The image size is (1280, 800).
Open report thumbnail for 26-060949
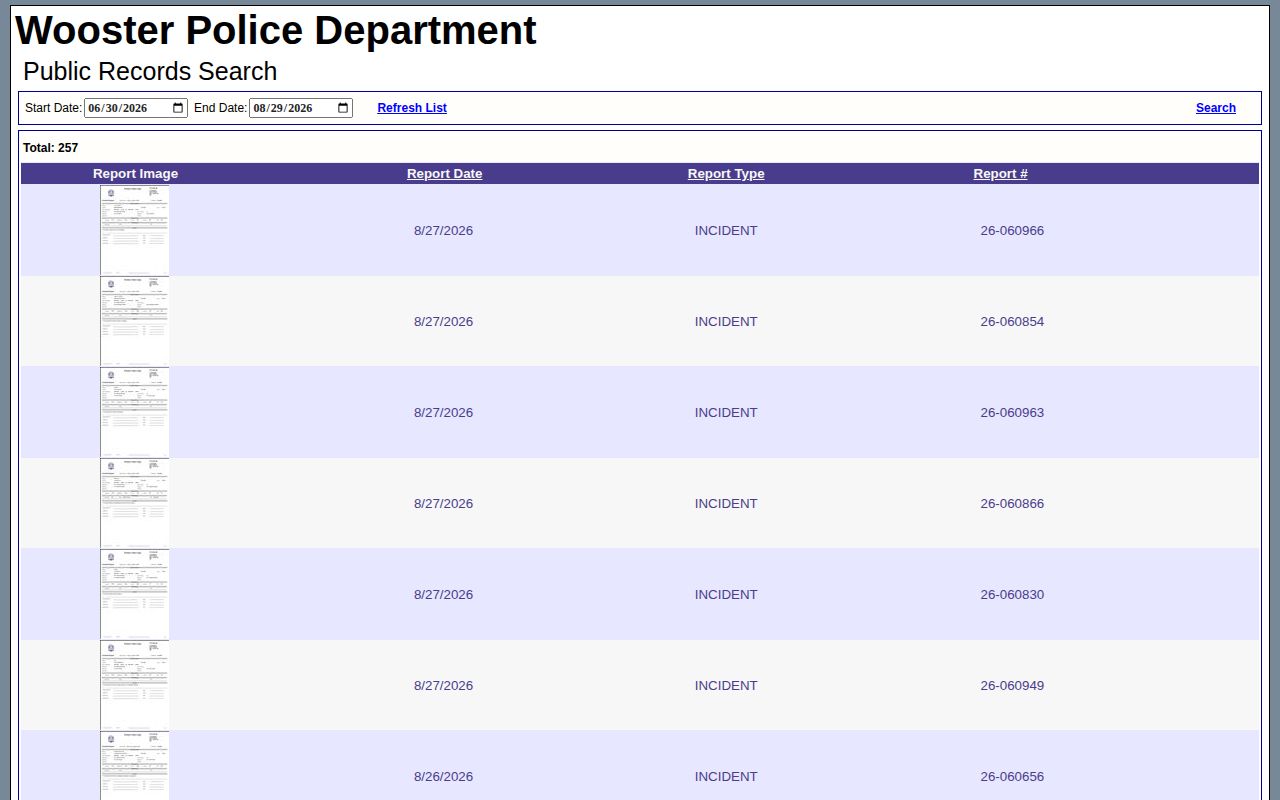(x=135, y=685)
